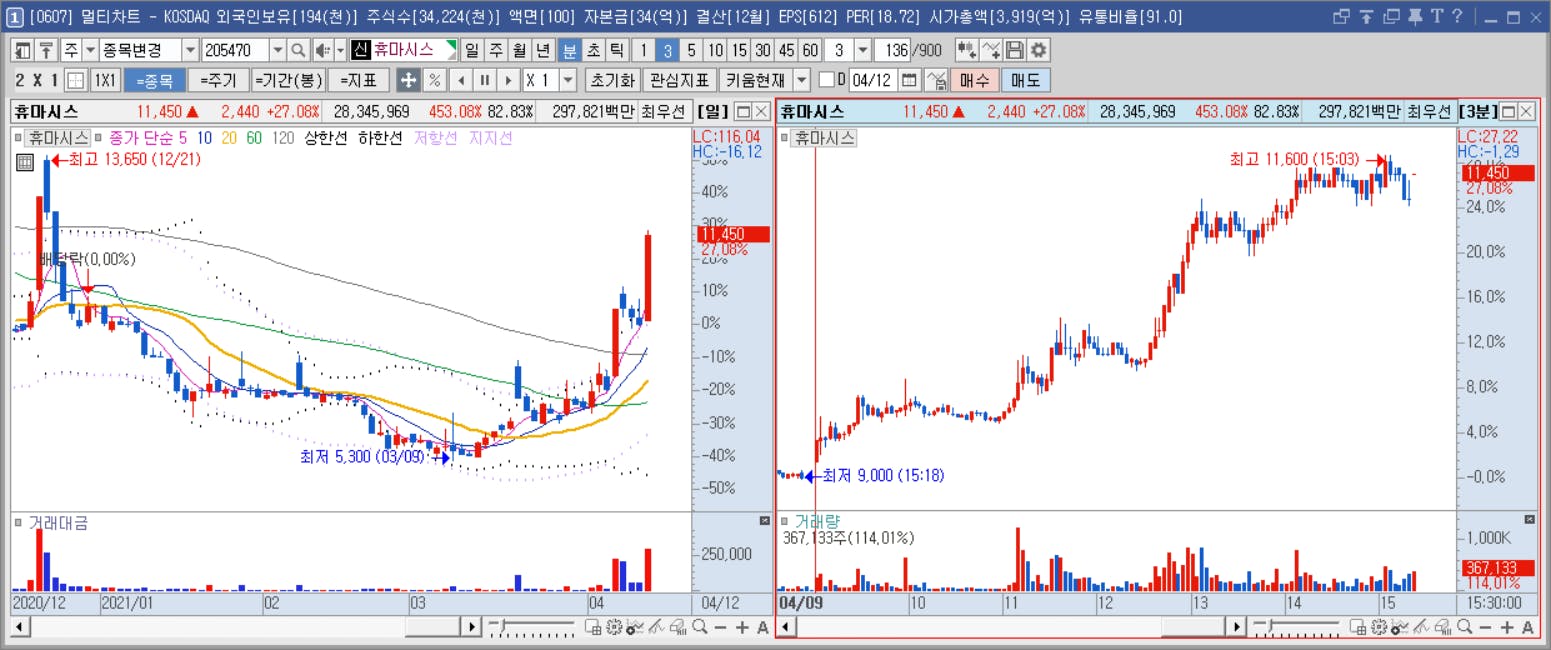Open the custom interval 3 dropdown

pos(863,50)
